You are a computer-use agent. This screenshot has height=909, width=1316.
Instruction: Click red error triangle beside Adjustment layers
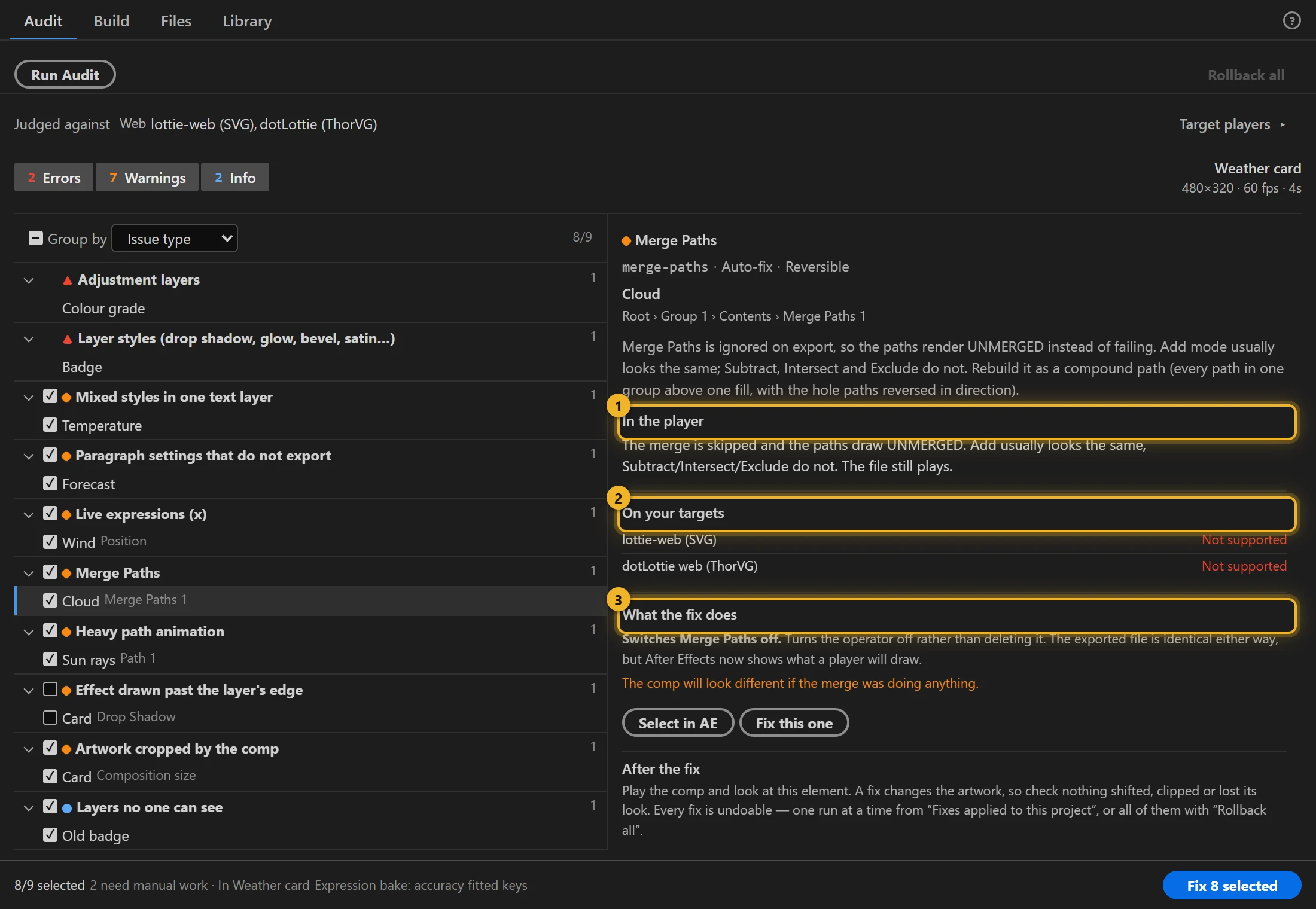pyautogui.click(x=68, y=280)
